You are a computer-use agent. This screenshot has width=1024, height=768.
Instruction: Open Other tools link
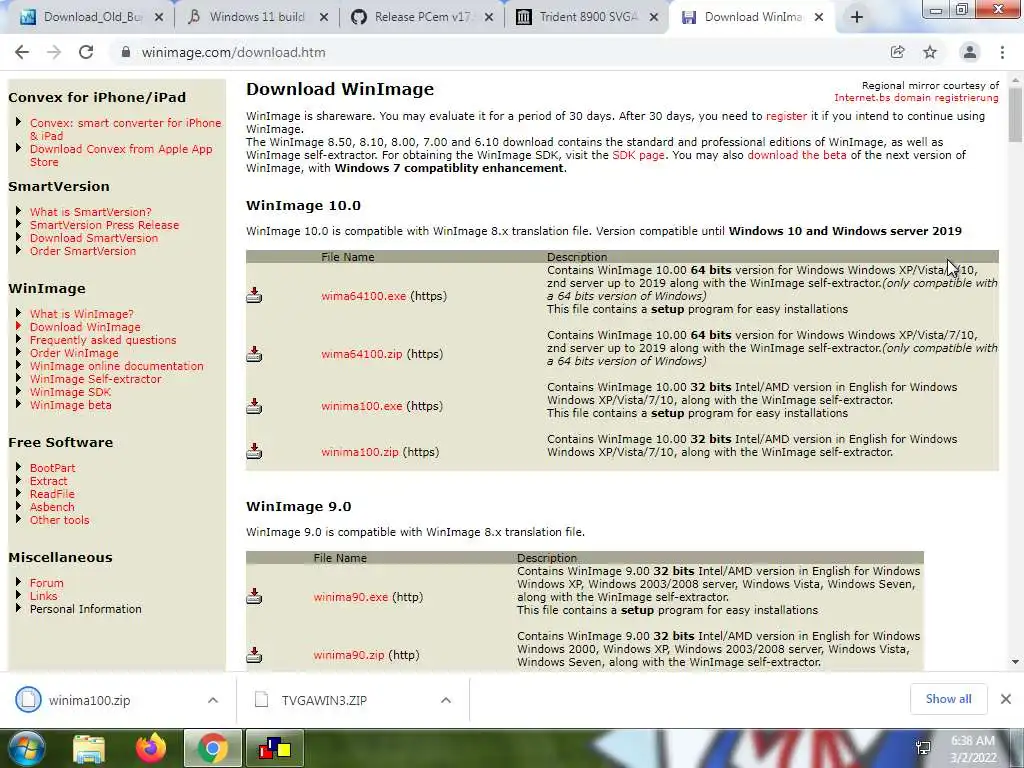click(59, 520)
